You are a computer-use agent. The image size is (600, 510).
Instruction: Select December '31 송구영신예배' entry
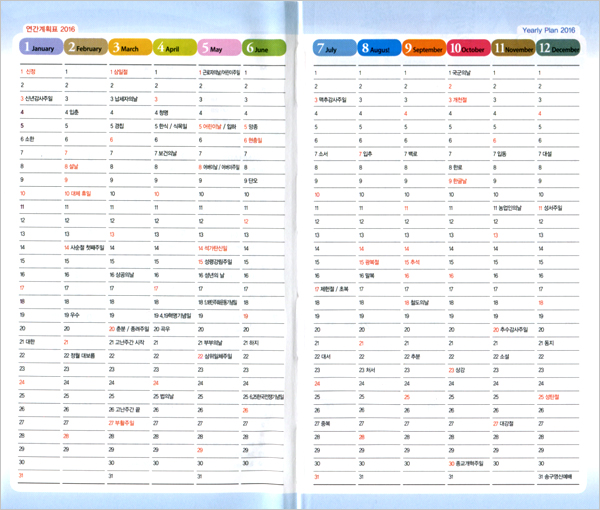[555, 477]
